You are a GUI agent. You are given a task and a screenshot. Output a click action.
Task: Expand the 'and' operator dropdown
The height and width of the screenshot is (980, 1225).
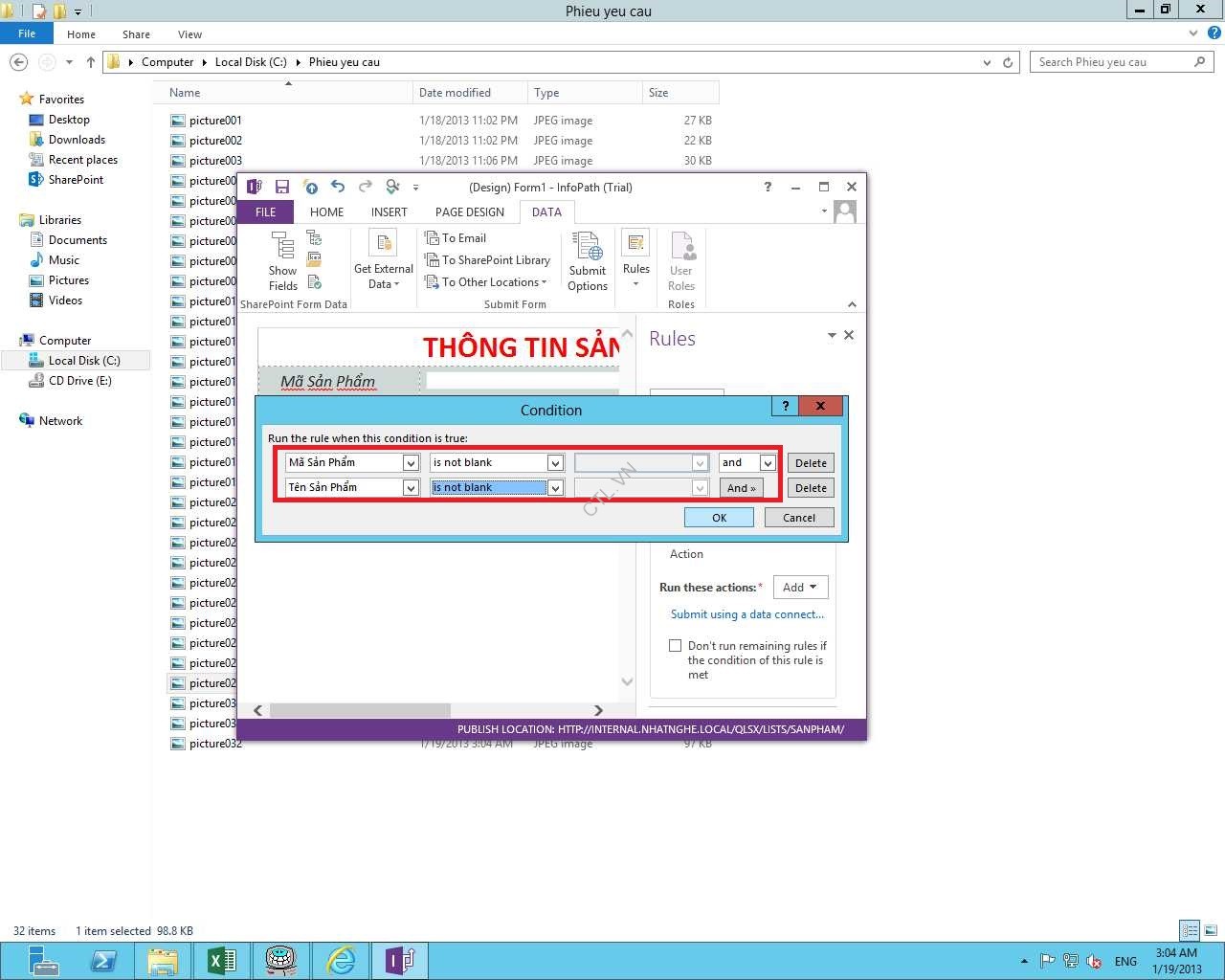[768, 463]
